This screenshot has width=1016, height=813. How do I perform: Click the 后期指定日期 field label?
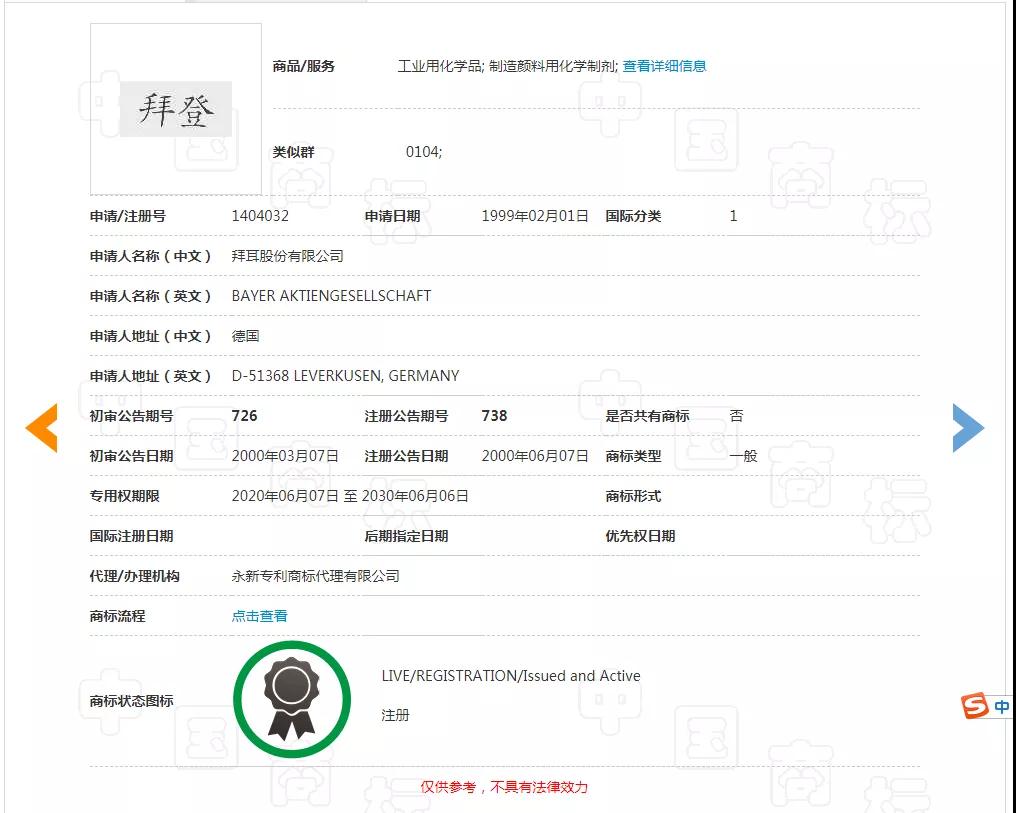pyautogui.click(x=406, y=536)
